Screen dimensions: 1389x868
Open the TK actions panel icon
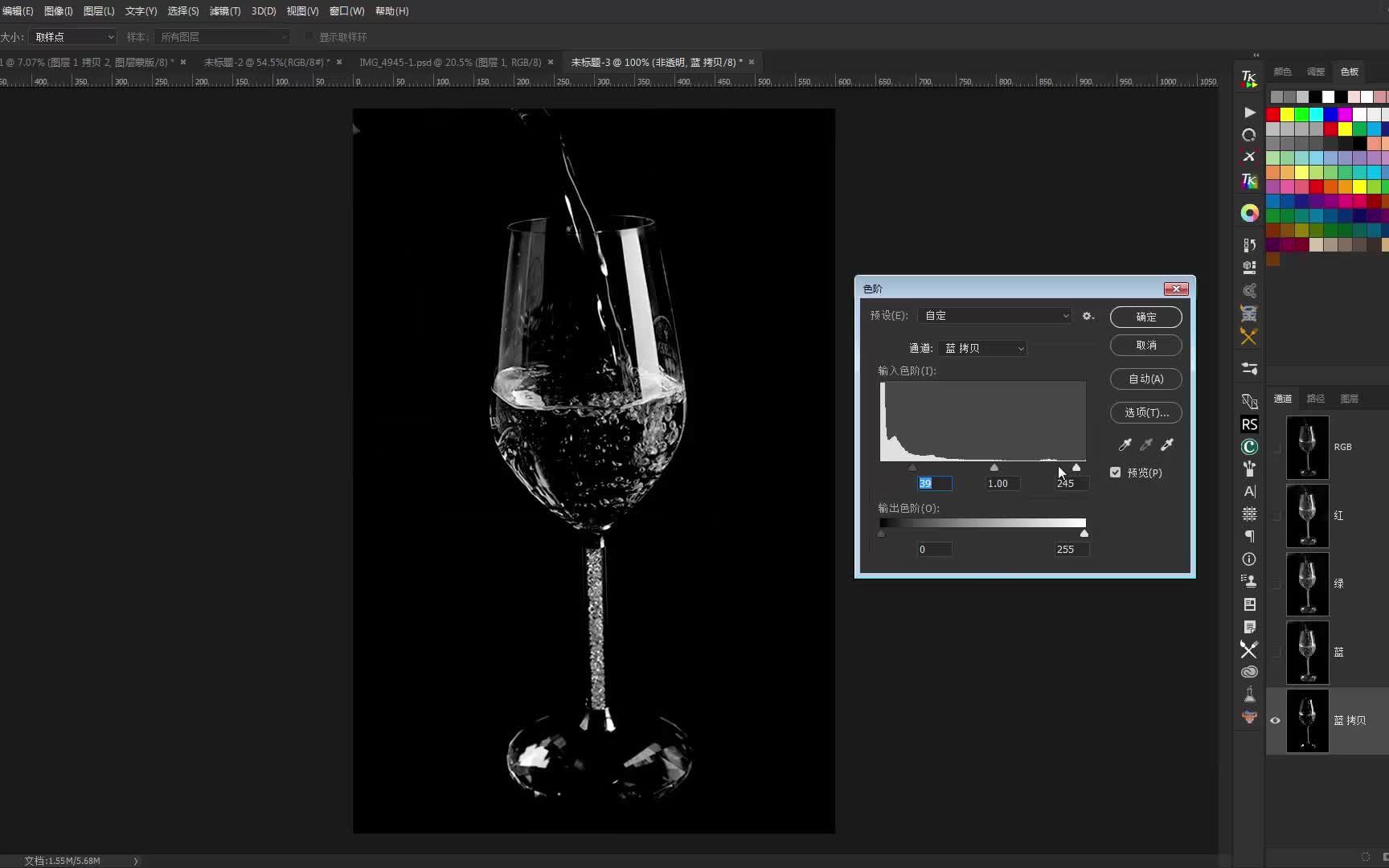(1248, 79)
